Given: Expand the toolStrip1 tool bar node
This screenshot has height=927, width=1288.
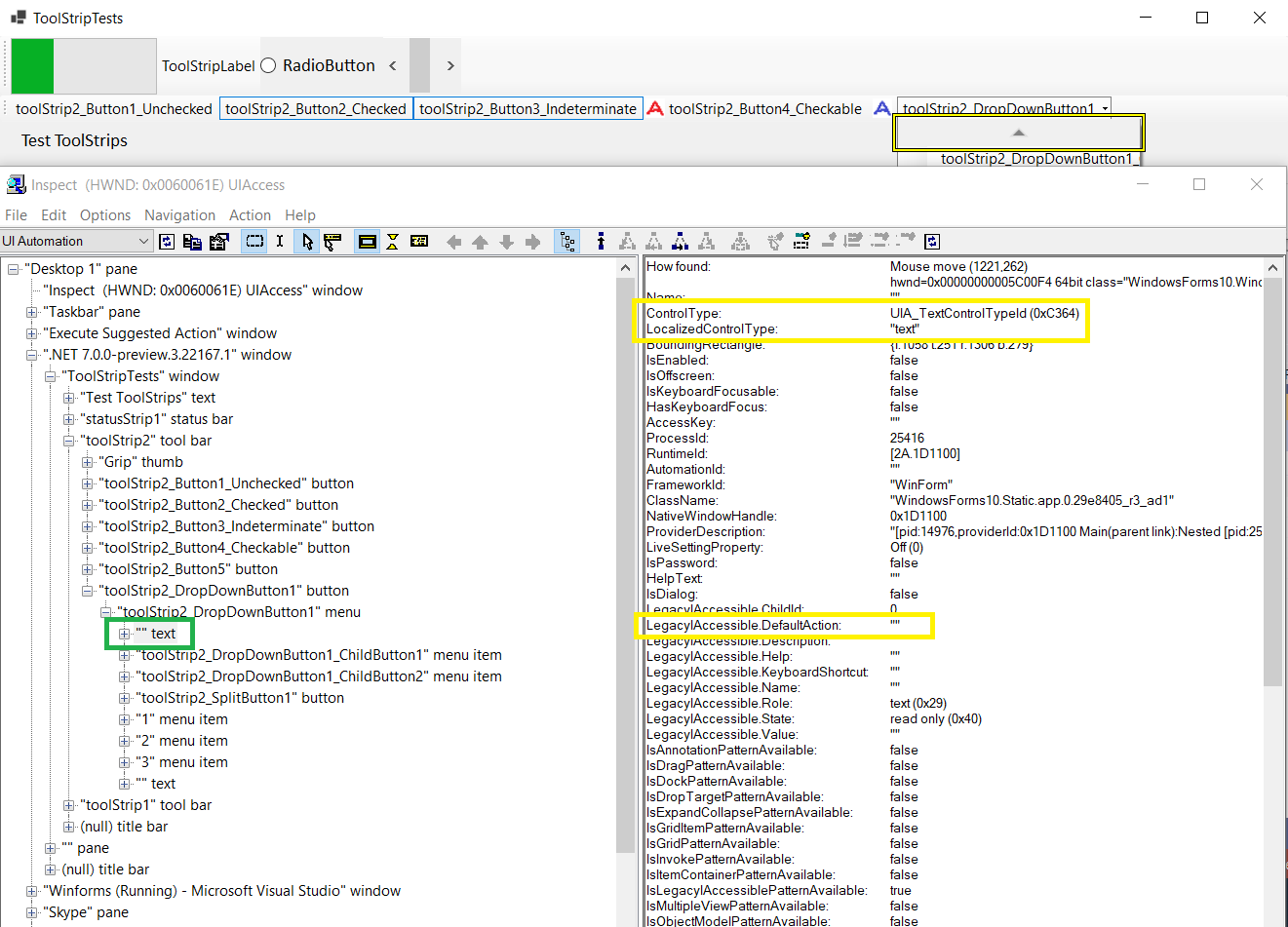Looking at the screenshot, I should coord(67,804).
